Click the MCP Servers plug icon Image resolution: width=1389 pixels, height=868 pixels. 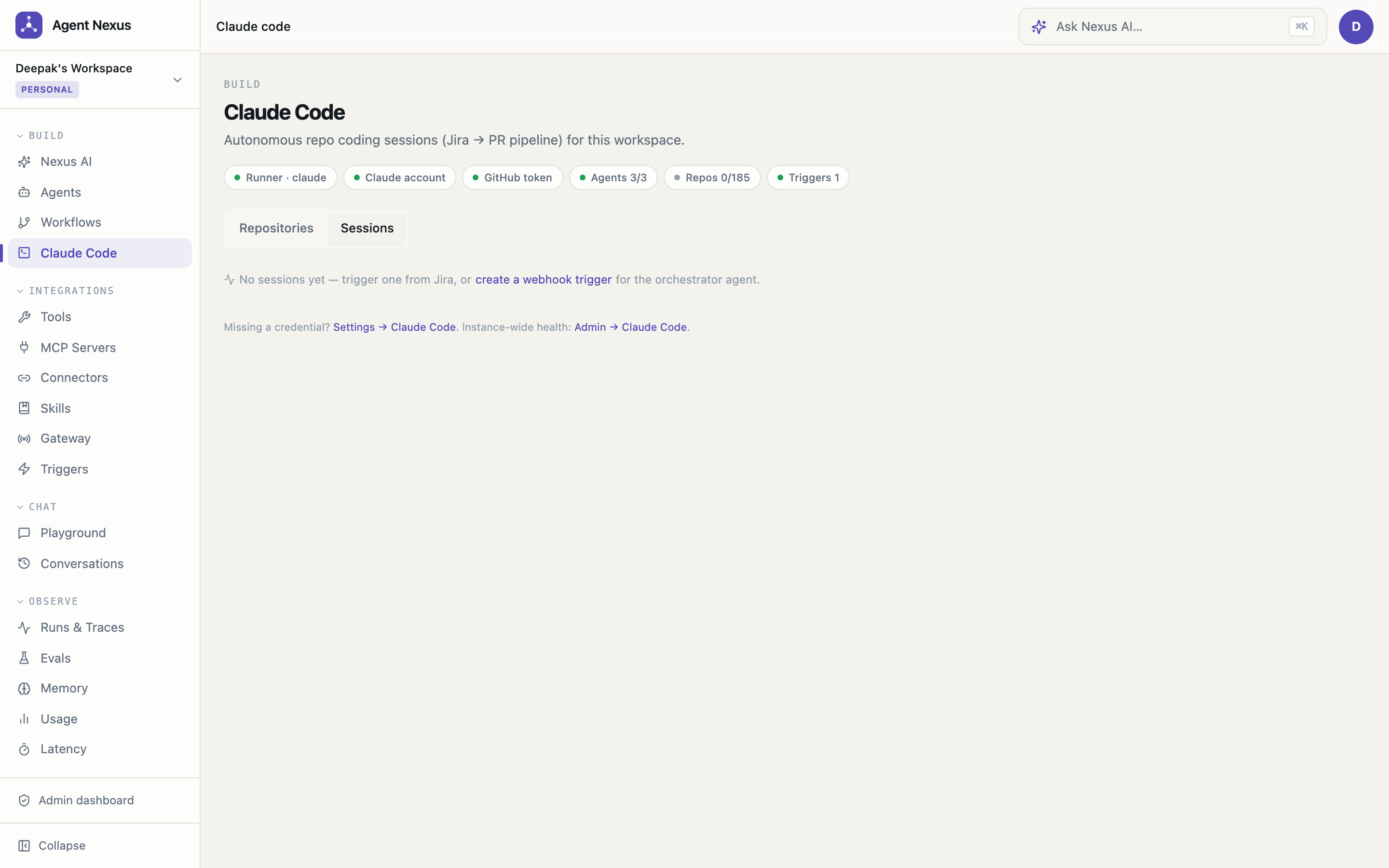coord(24,347)
